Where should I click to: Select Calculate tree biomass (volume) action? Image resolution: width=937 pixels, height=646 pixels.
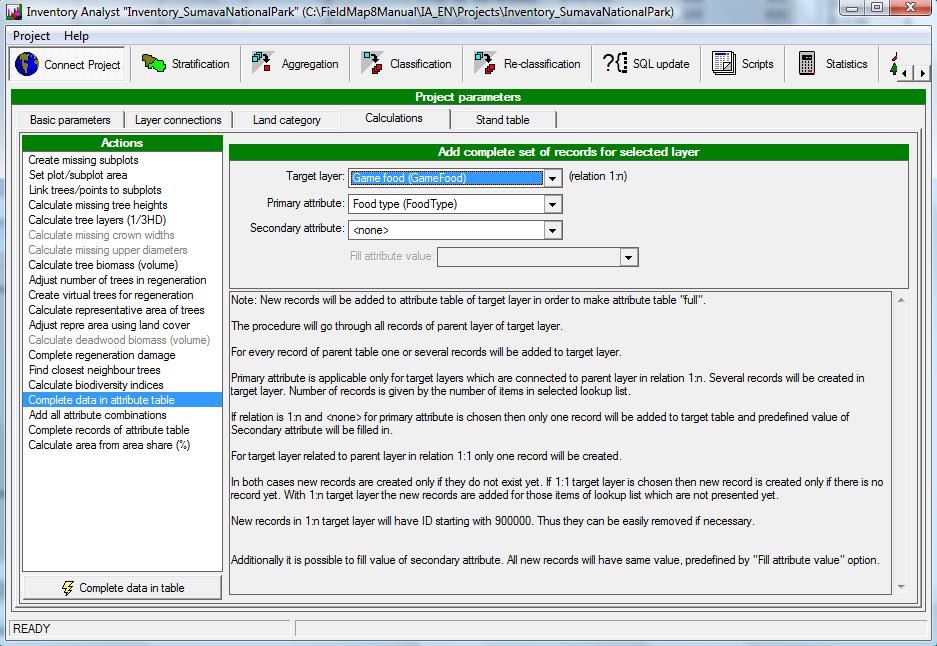[x=103, y=265]
